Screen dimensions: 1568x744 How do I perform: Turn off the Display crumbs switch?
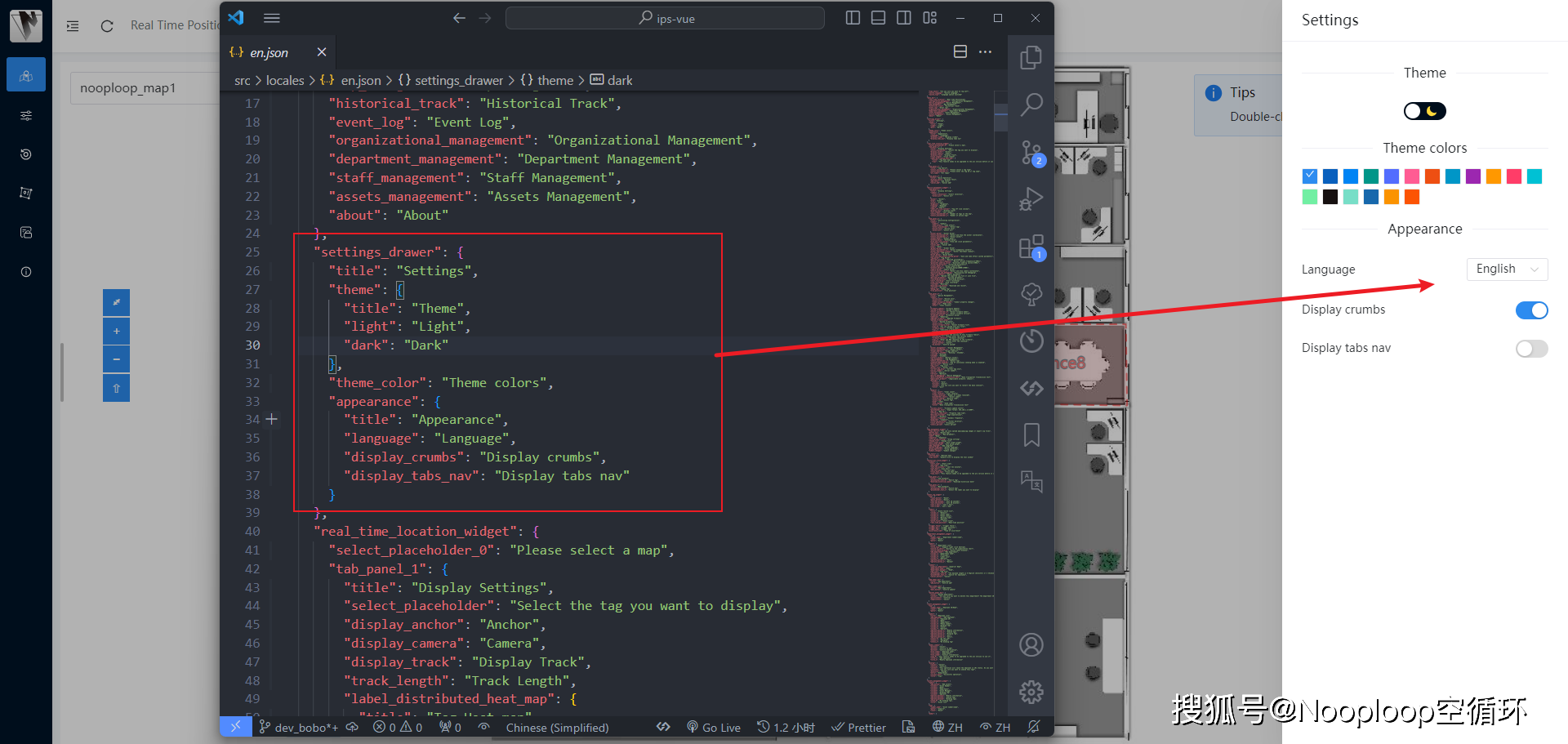pos(1531,310)
